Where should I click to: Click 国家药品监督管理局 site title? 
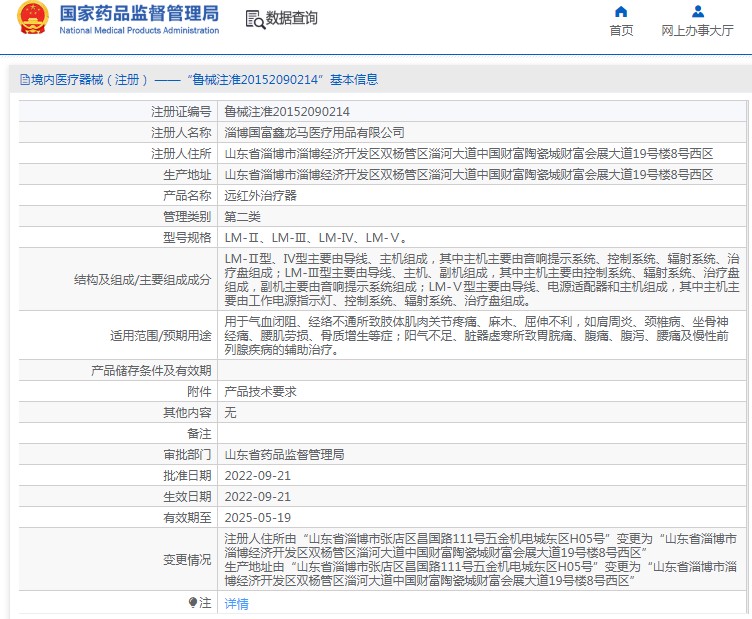139,13
